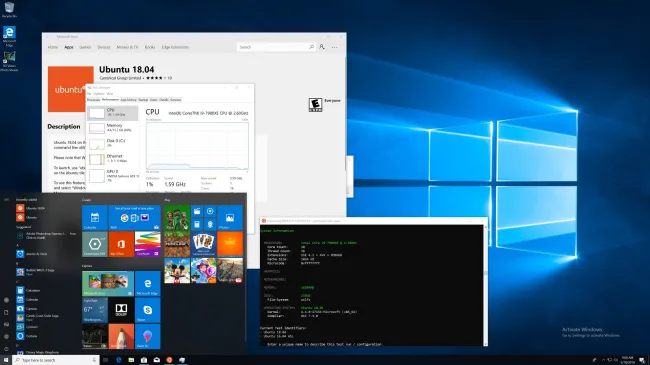
Task: Open the Mail taskbar icon
Action: click(x=157, y=360)
